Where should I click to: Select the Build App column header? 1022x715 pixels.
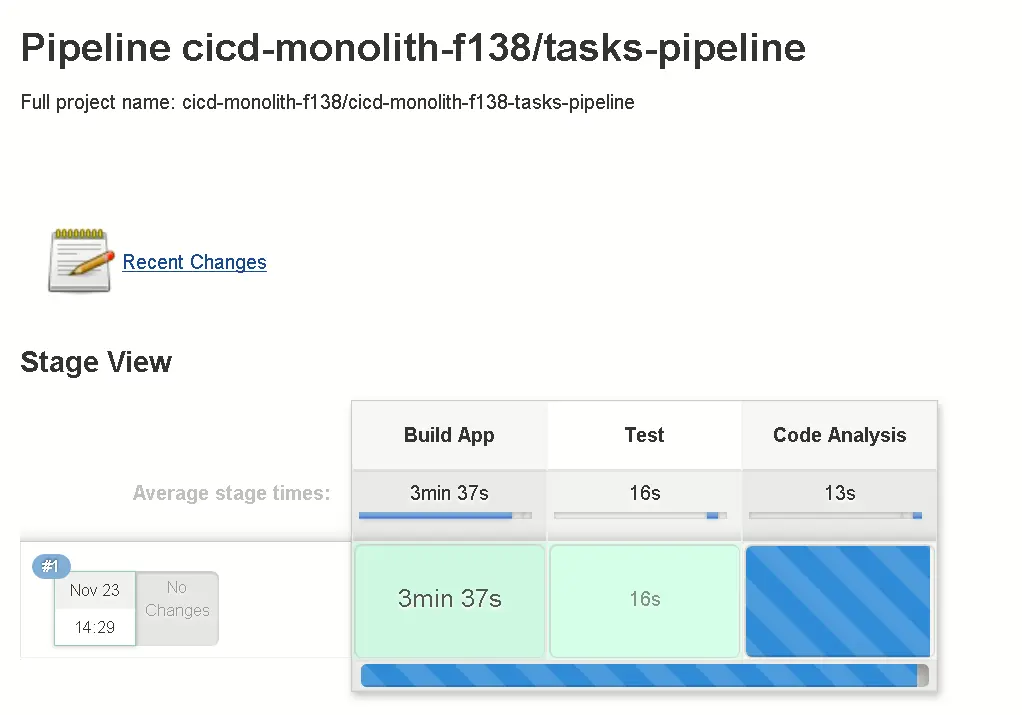(449, 435)
